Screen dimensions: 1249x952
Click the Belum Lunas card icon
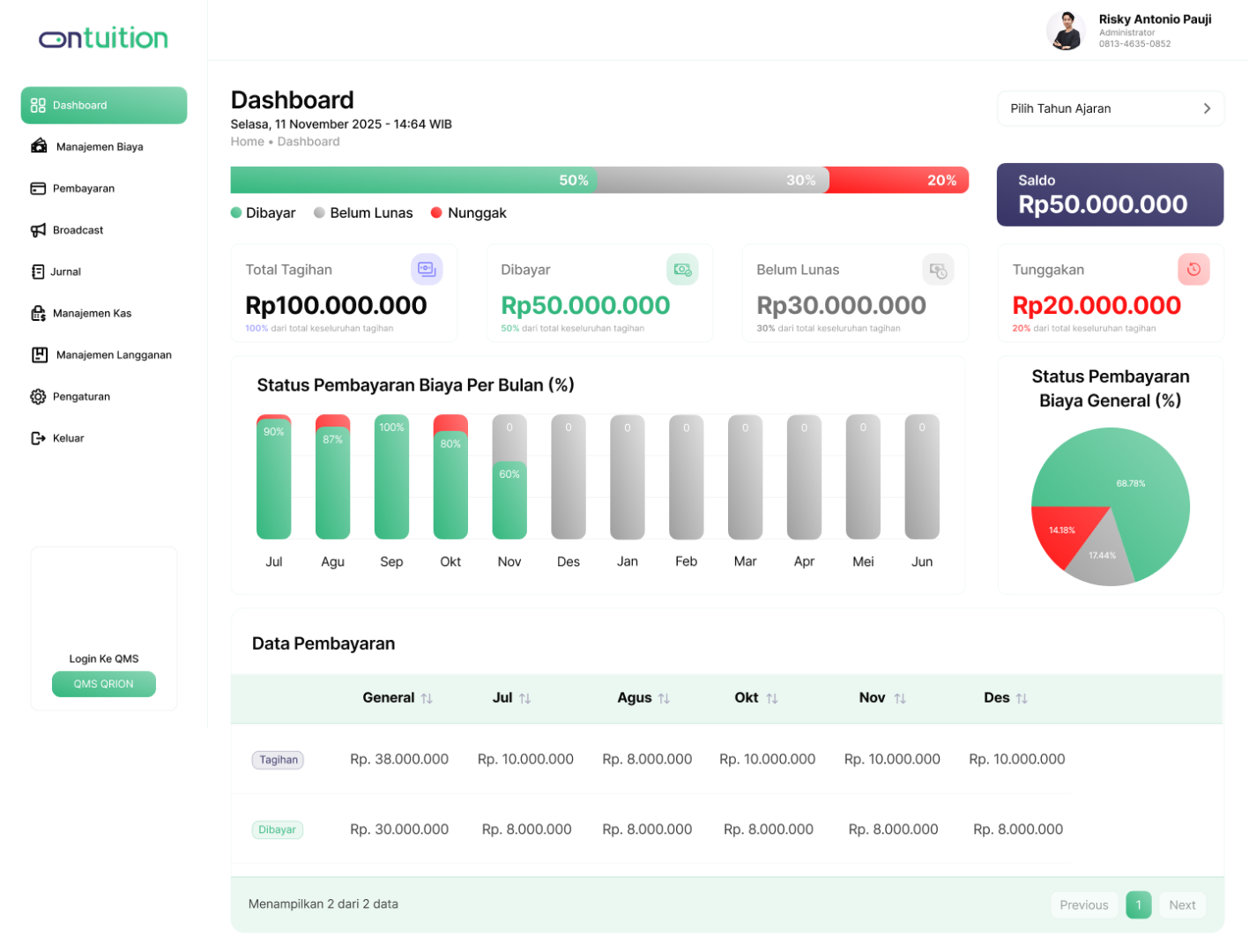[x=938, y=270]
